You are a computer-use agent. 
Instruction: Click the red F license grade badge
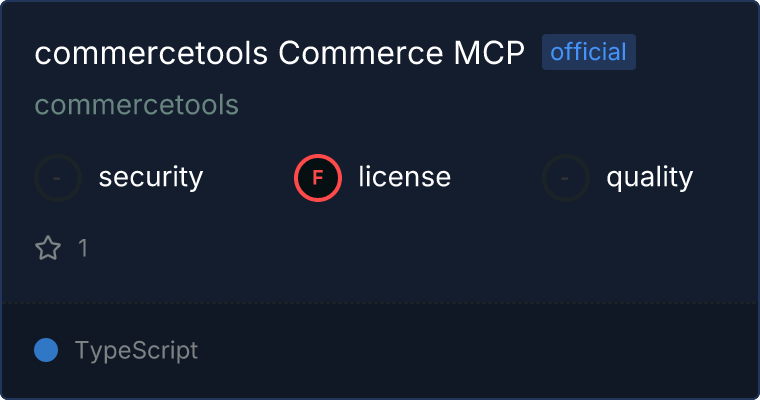click(x=317, y=178)
